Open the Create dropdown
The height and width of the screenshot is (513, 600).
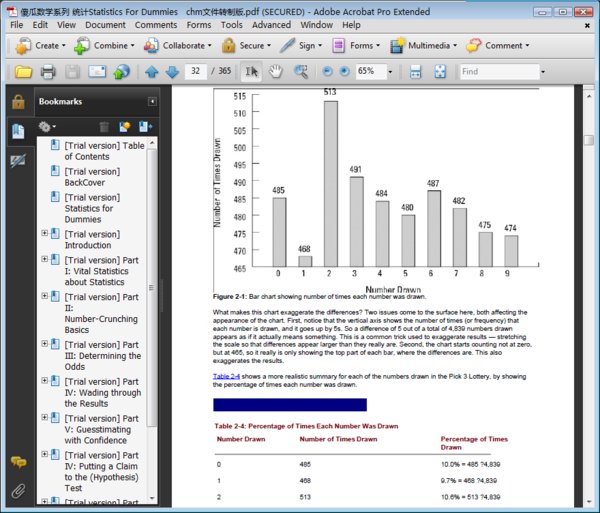pyautogui.click(x=41, y=46)
